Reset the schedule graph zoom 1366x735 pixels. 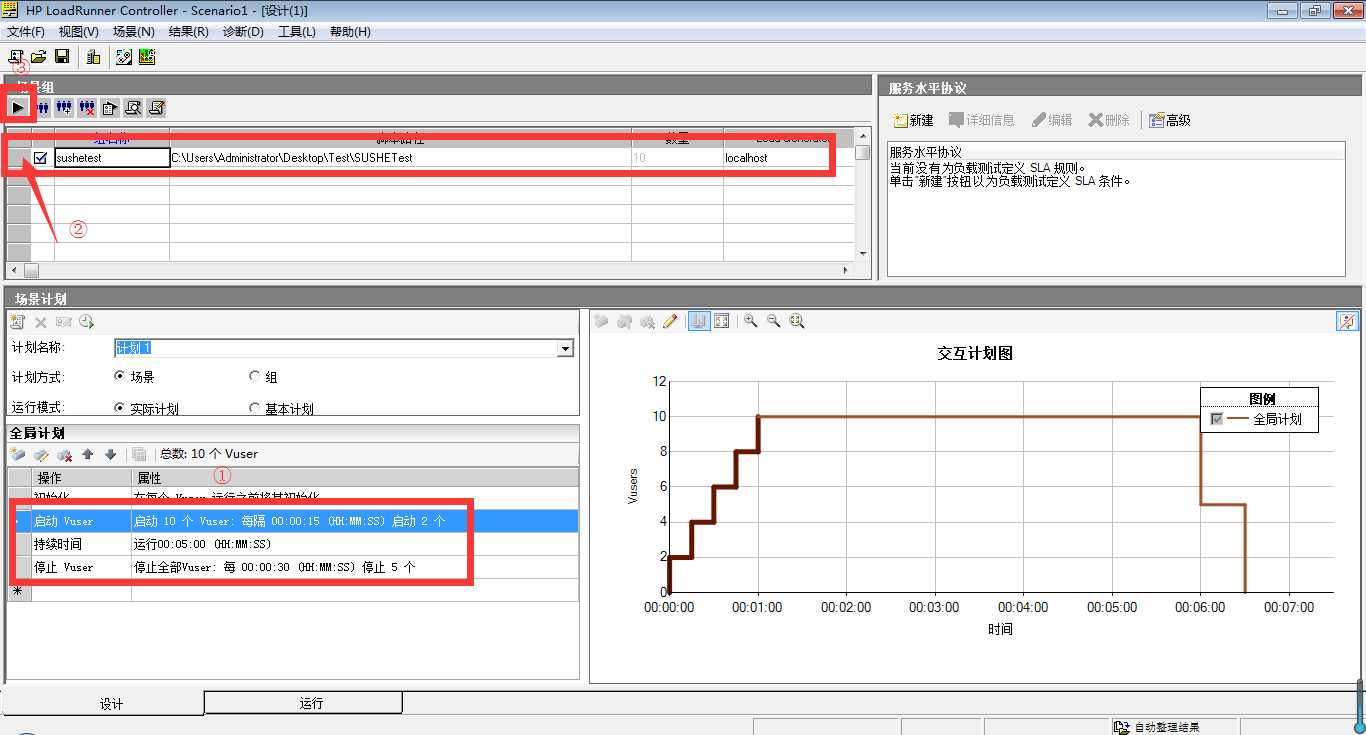pos(797,321)
